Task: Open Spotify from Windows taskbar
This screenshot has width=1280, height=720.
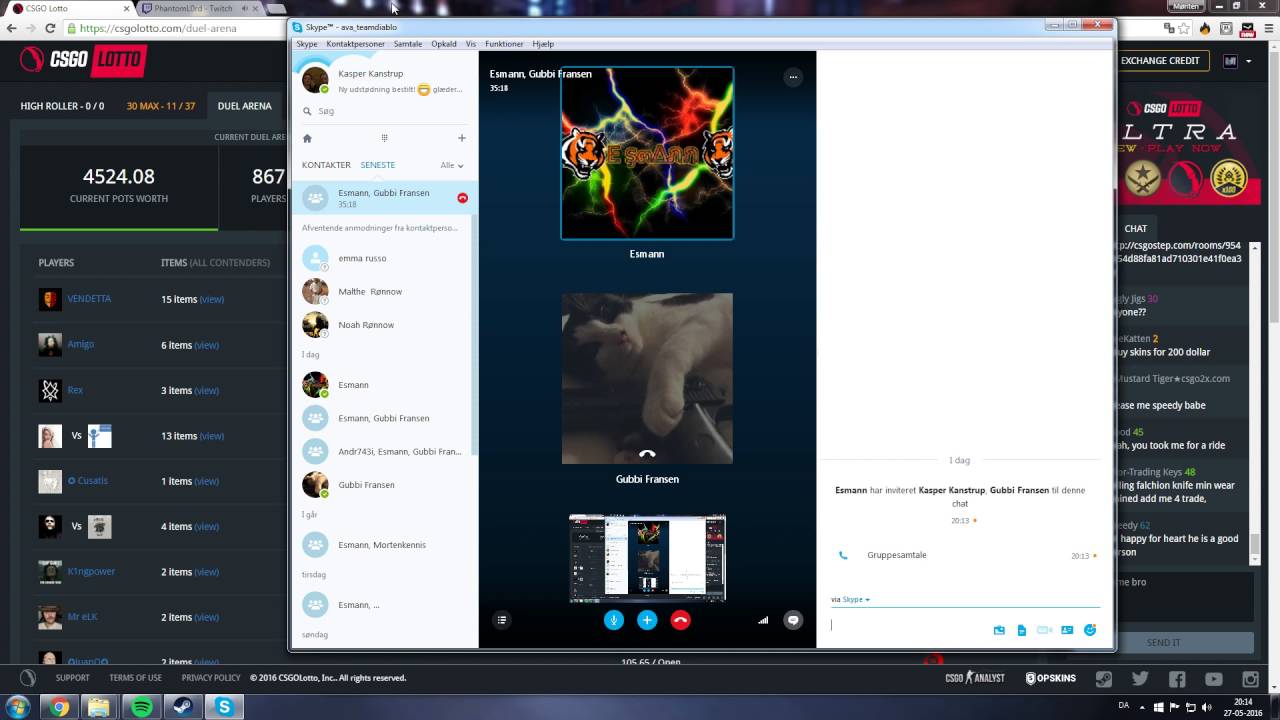Action: [142, 707]
